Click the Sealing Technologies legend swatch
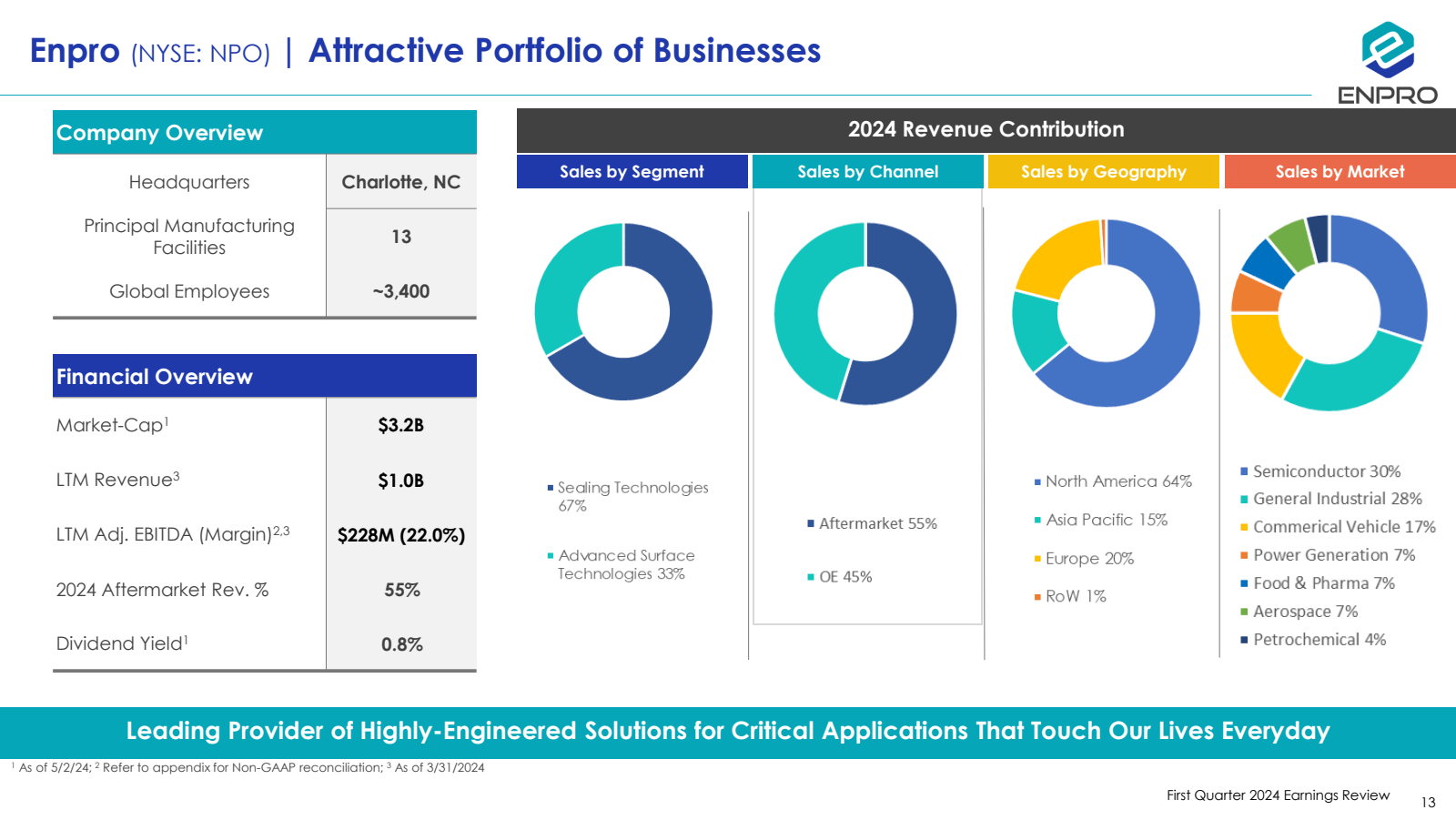The width and height of the screenshot is (1456, 820). [x=551, y=488]
